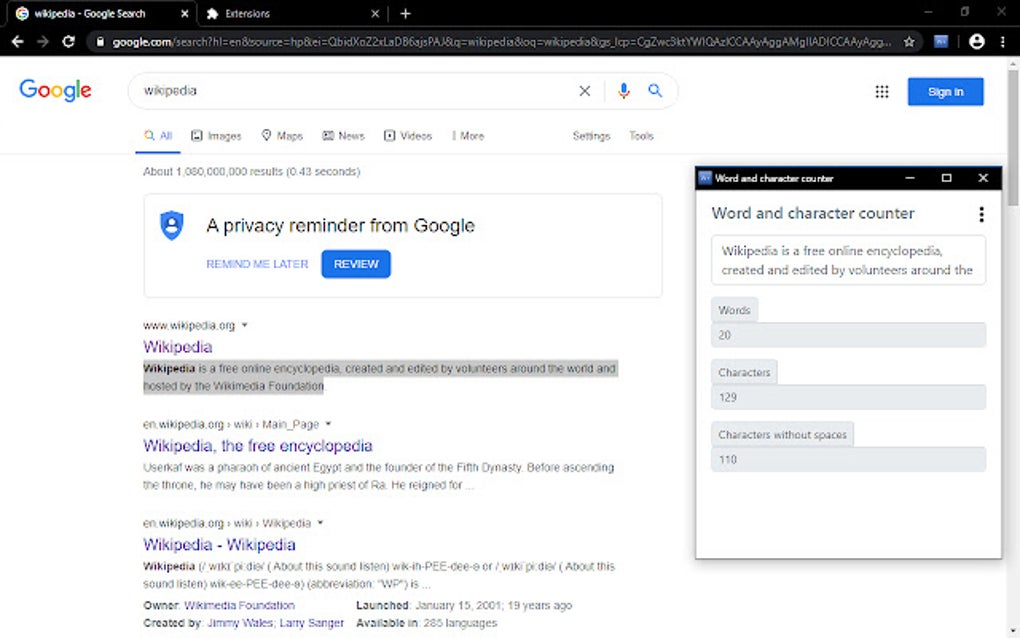1020x638 pixels.
Task: Open the Chrome profile avatar
Action: pos(977,42)
